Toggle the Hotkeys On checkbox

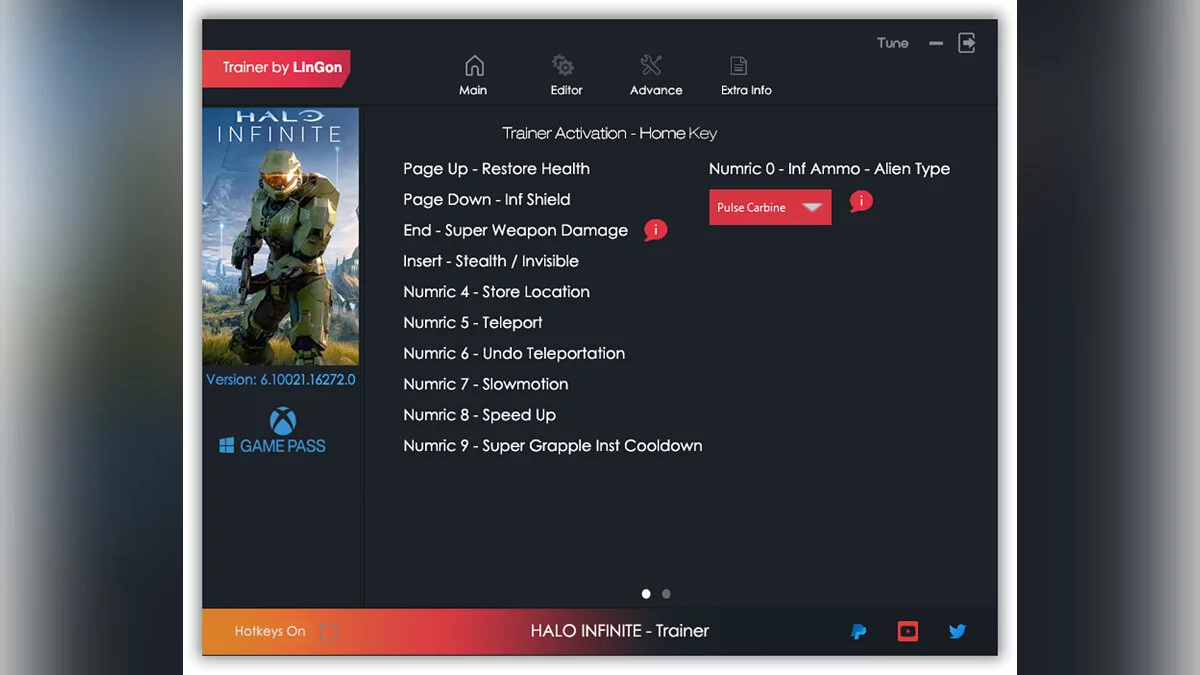coord(330,632)
